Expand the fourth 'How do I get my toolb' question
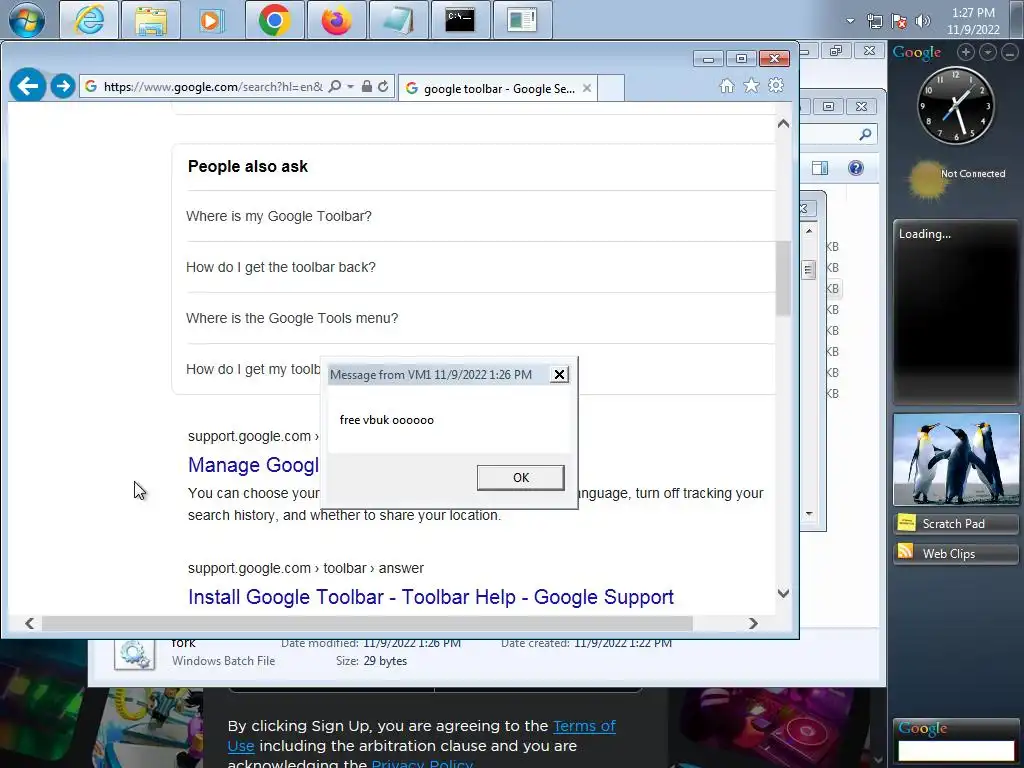 coord(253,369)
